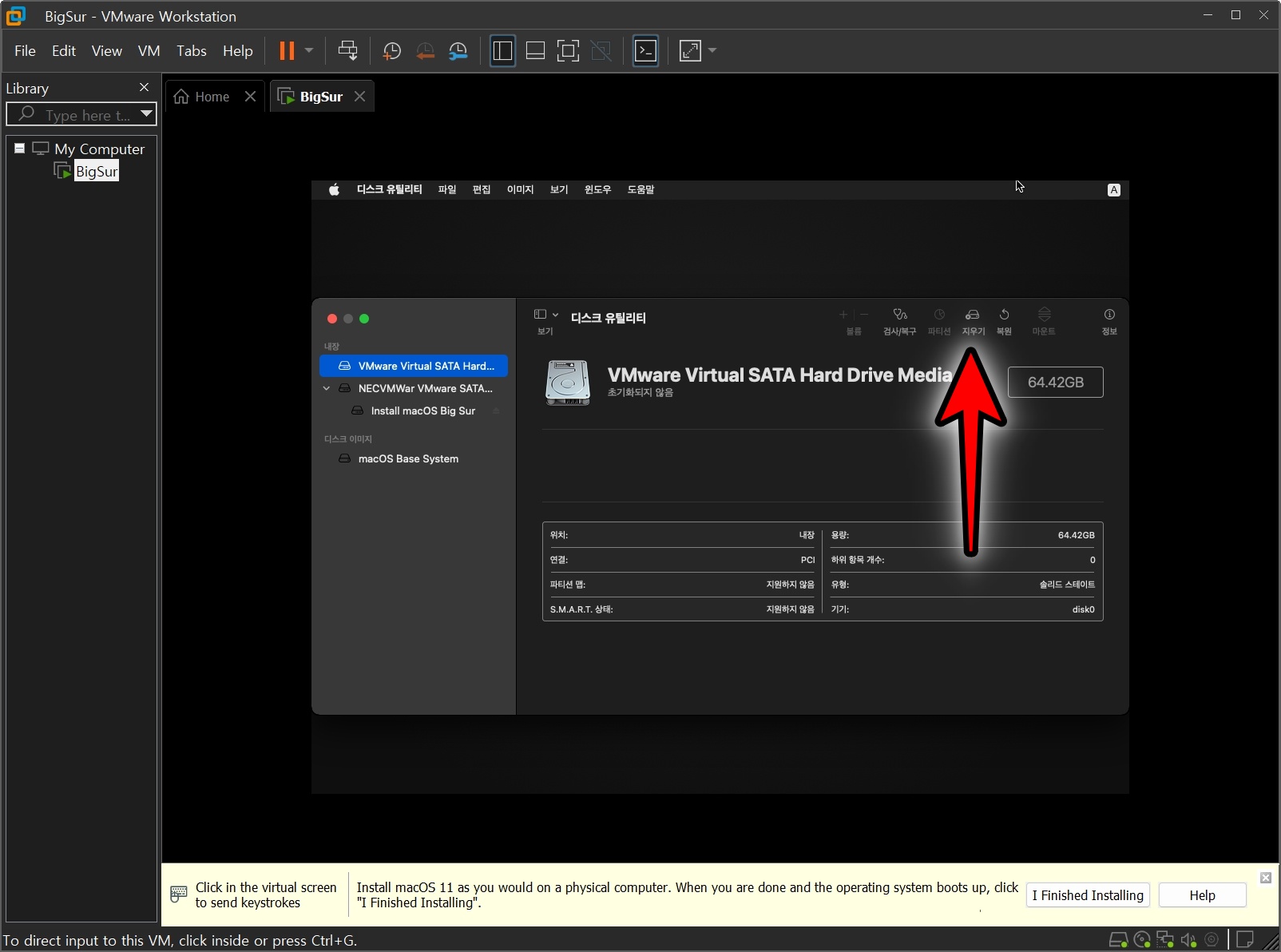Click the Restore (복원) toolbar icon
This screenshot has width=1281, height=952.
point(1004,315)
